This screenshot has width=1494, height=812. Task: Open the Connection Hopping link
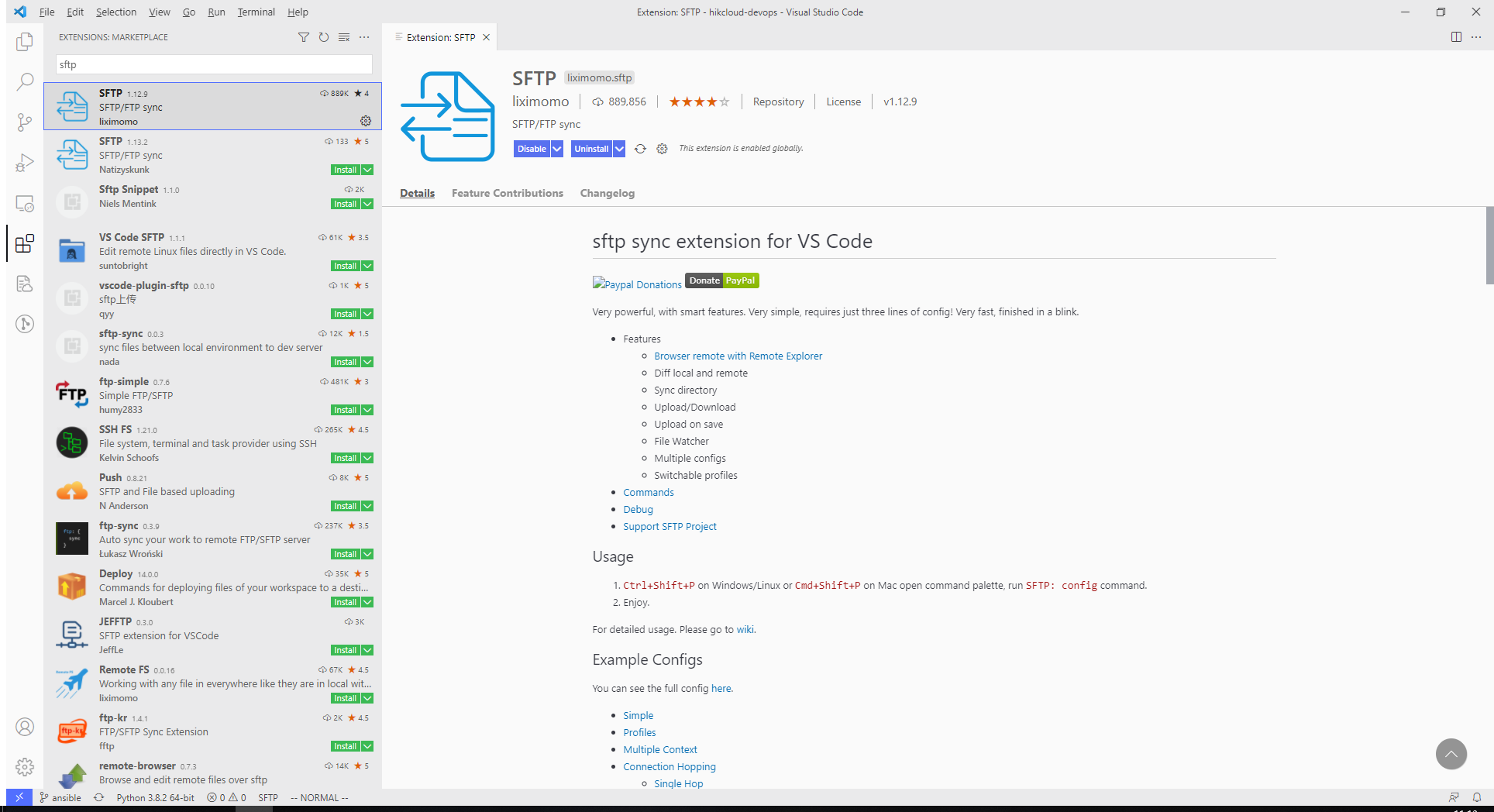pyautogui.click(x=669, y=766)
